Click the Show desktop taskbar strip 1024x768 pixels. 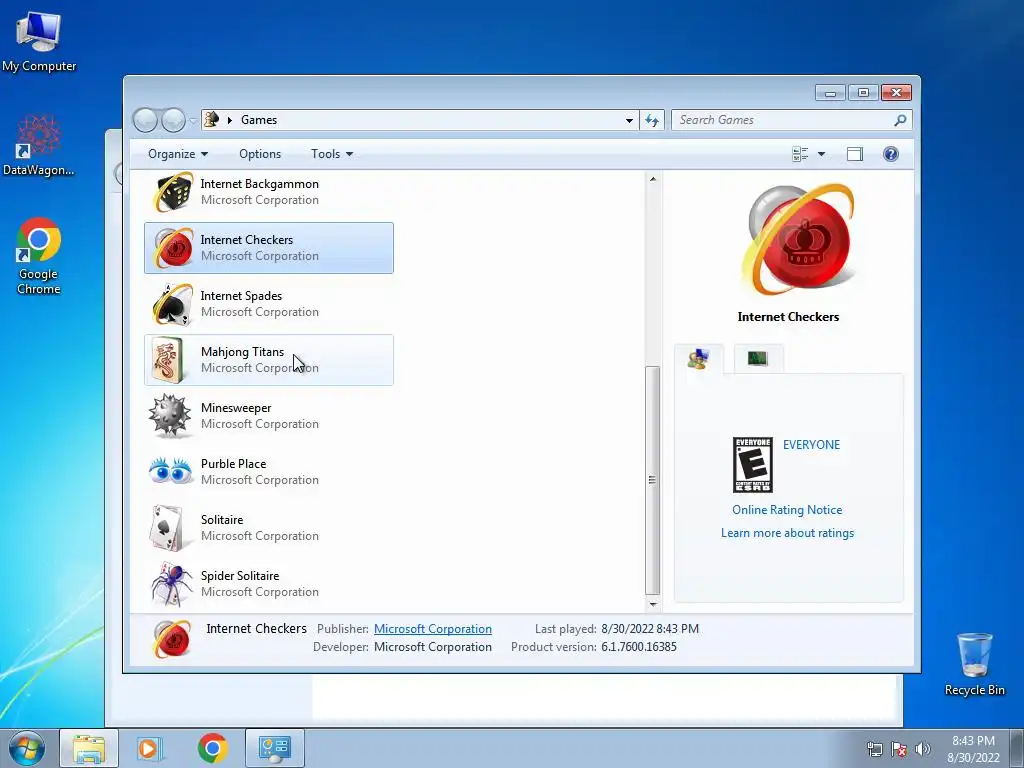pyautogui.click(x=1018, y=748)
